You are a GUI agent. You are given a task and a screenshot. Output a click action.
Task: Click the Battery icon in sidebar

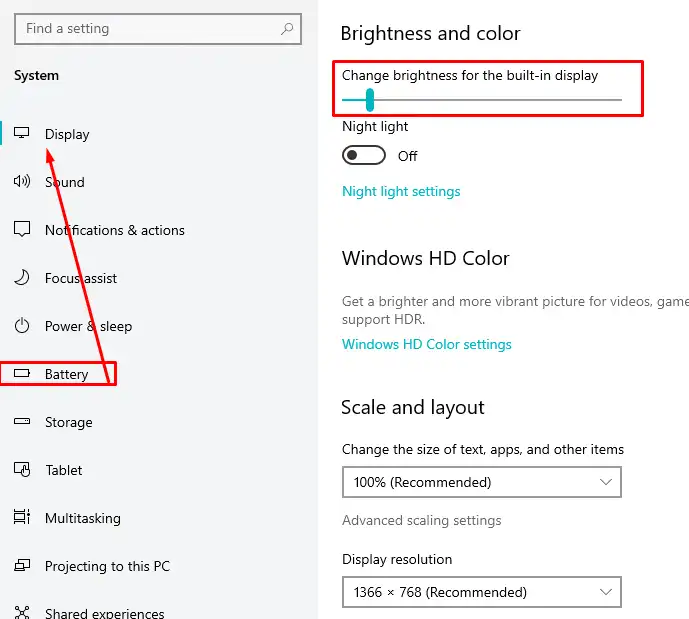[23, 374]
